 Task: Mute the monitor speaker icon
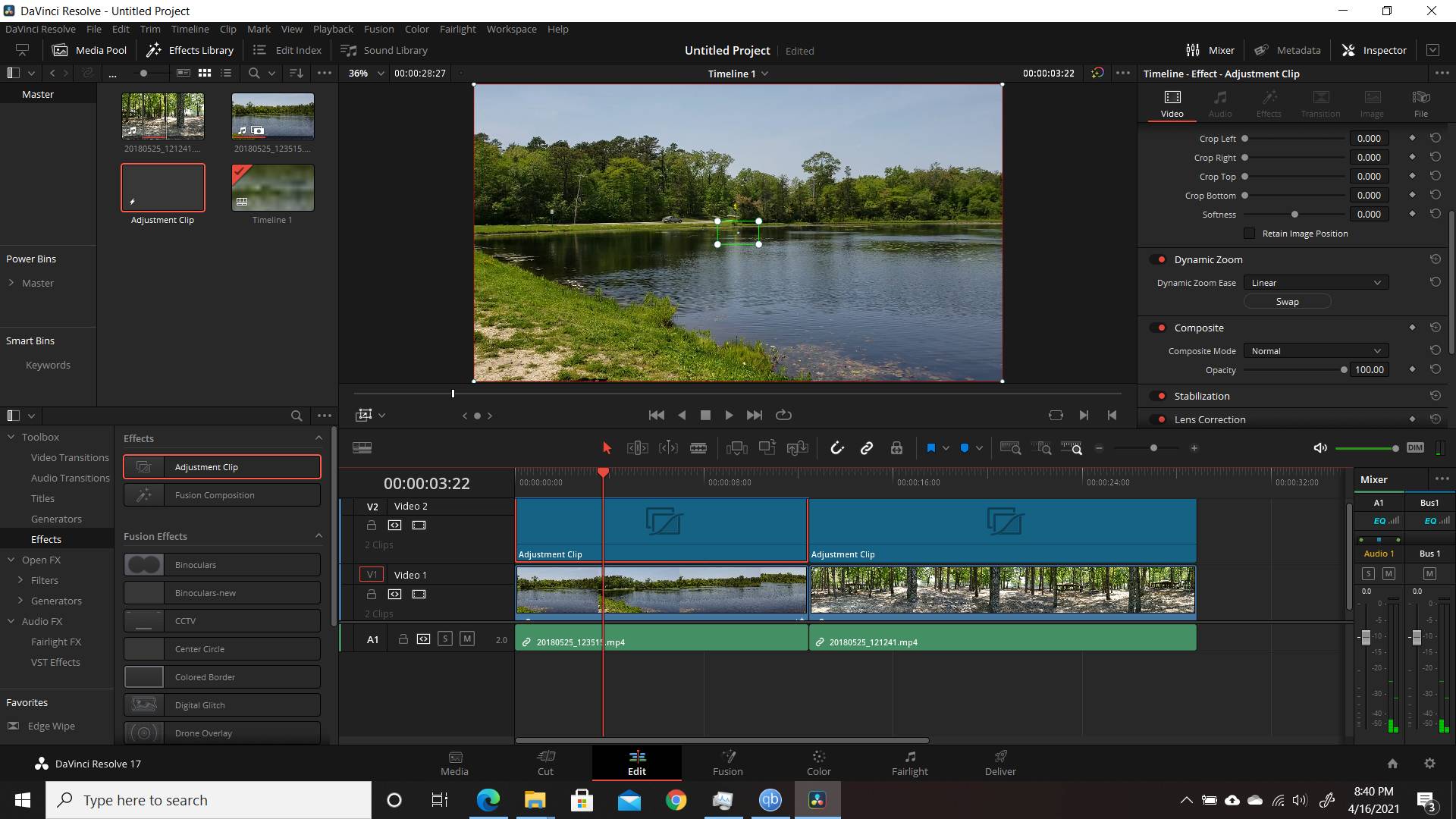click(1320, 447)
